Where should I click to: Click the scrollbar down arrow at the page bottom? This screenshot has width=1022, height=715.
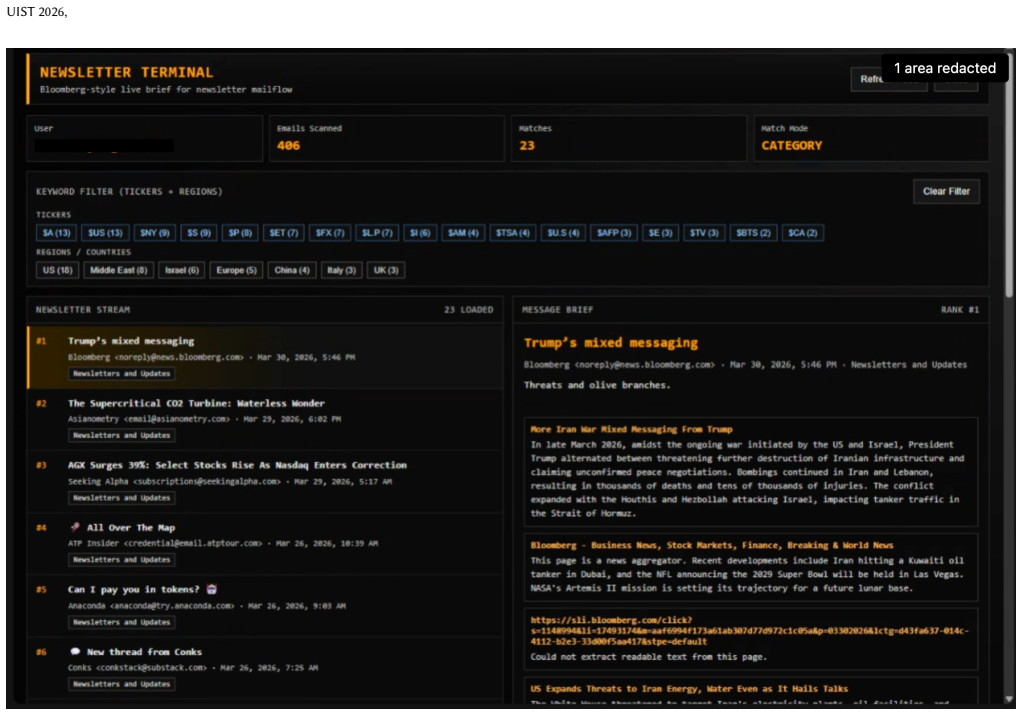coord(1010,699)
